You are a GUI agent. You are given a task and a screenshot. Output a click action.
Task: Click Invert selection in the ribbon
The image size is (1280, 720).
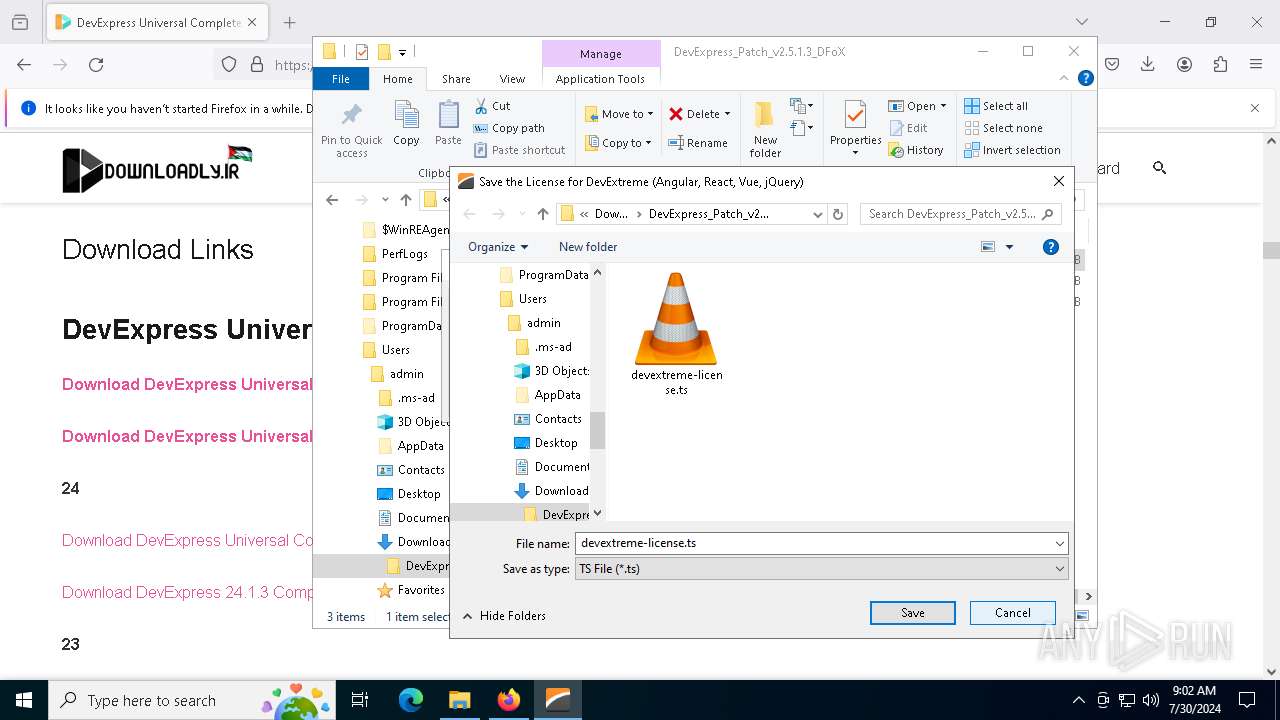pos(1012,150)
